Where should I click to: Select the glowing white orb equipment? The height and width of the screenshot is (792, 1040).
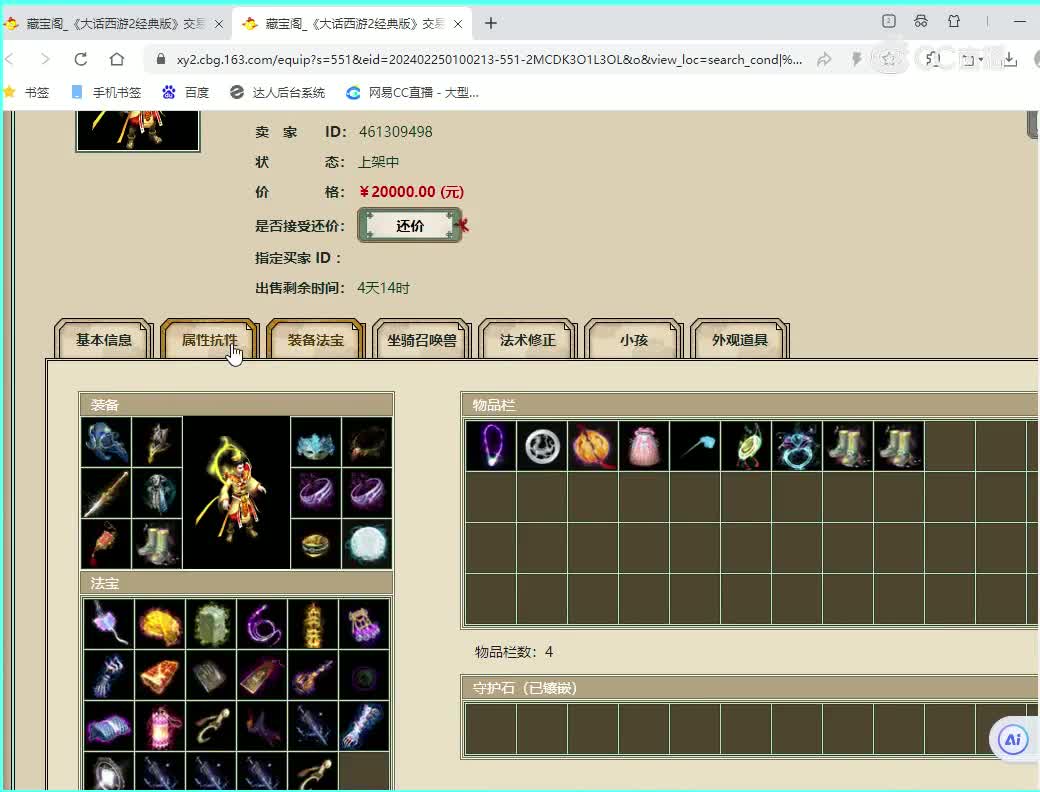[367, 544]
